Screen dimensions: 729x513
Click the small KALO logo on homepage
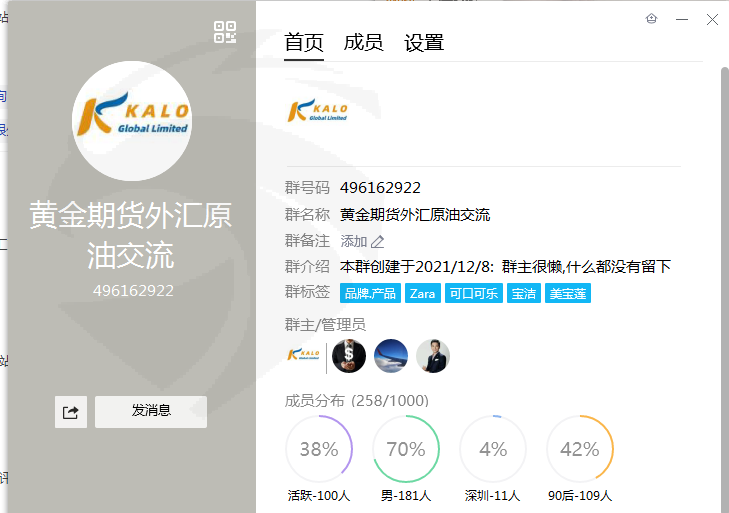(318, 111)
